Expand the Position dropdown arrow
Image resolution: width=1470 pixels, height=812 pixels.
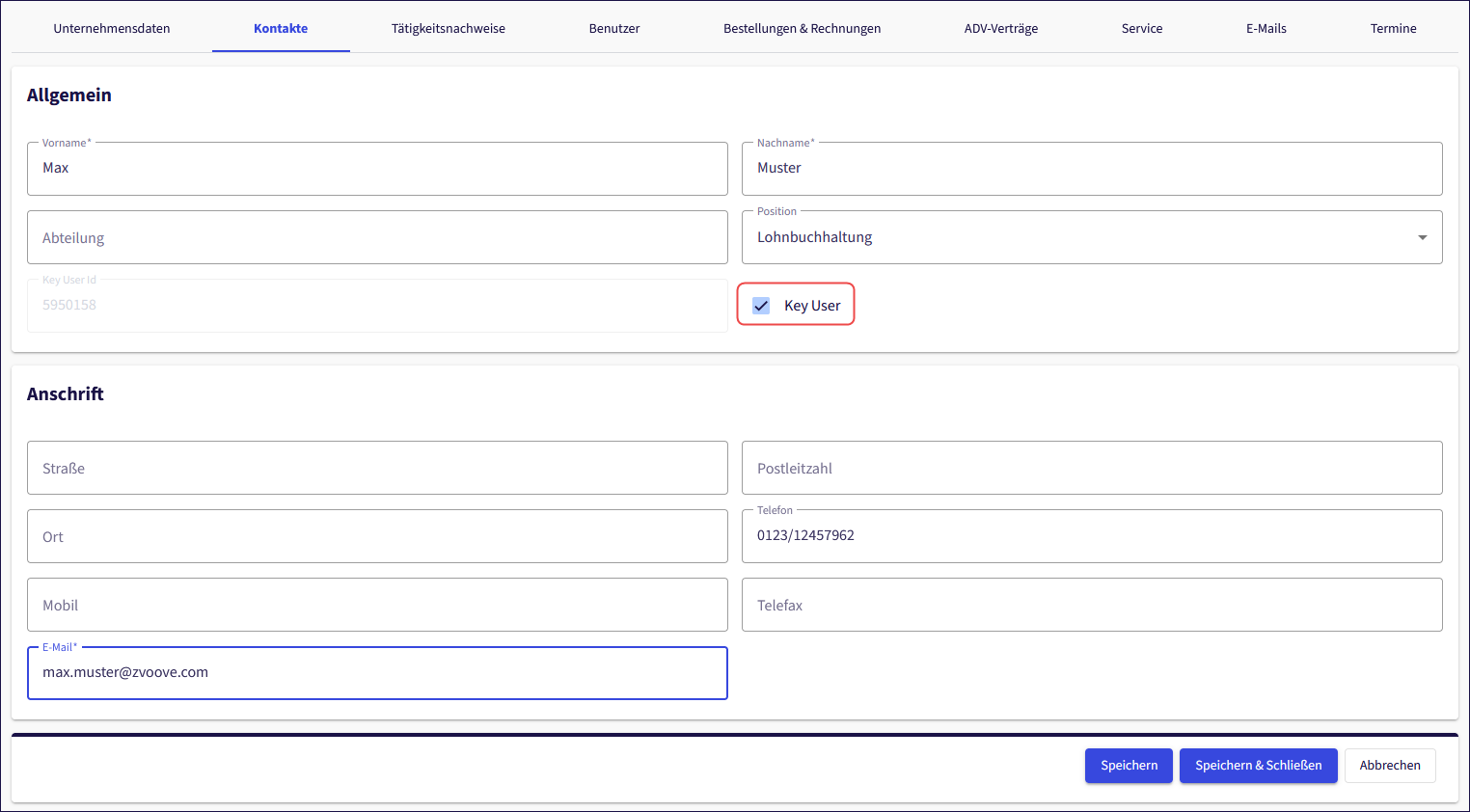(x=1422, y=238)
